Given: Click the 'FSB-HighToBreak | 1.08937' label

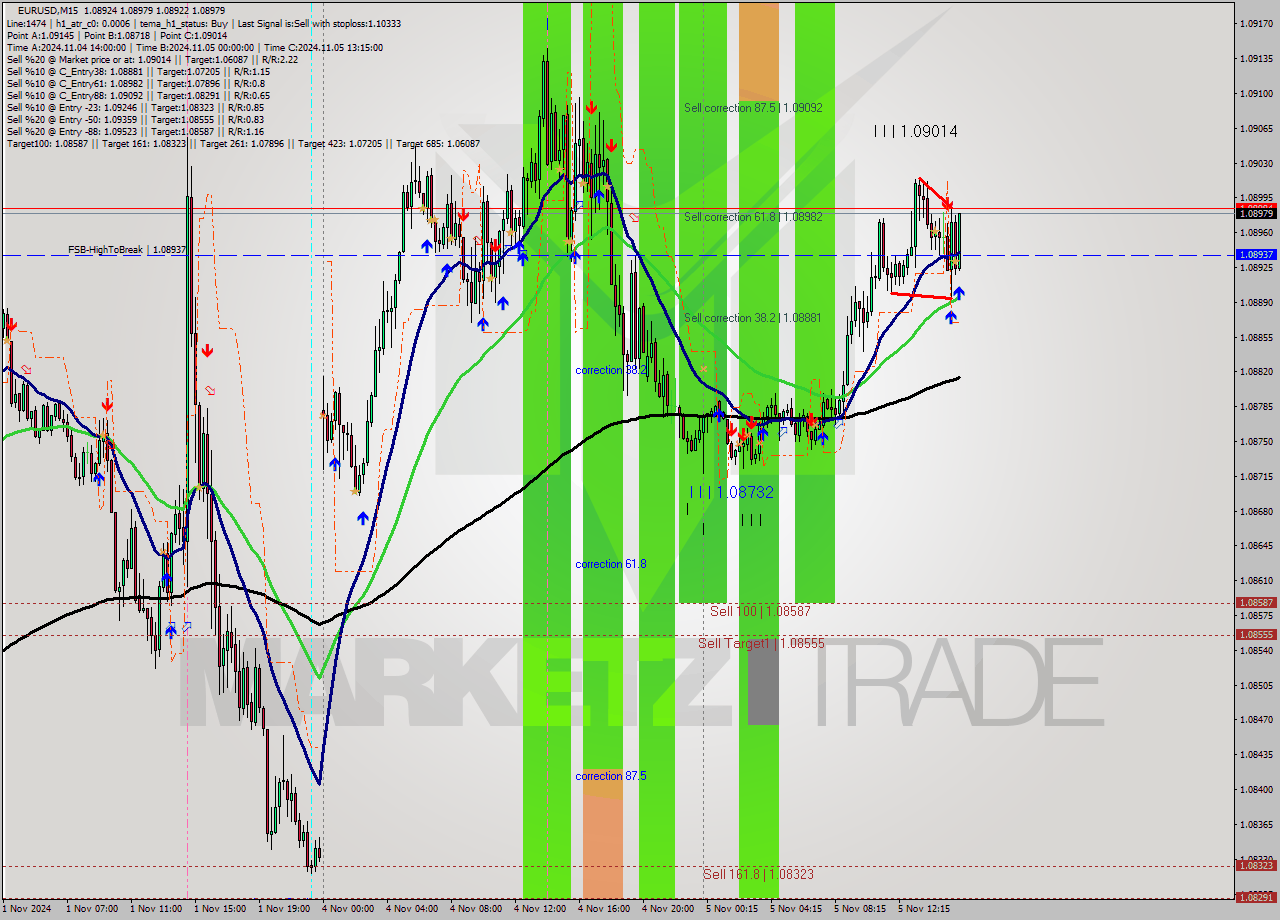Looking at the screenshot, I should click(x=127, y=249).
